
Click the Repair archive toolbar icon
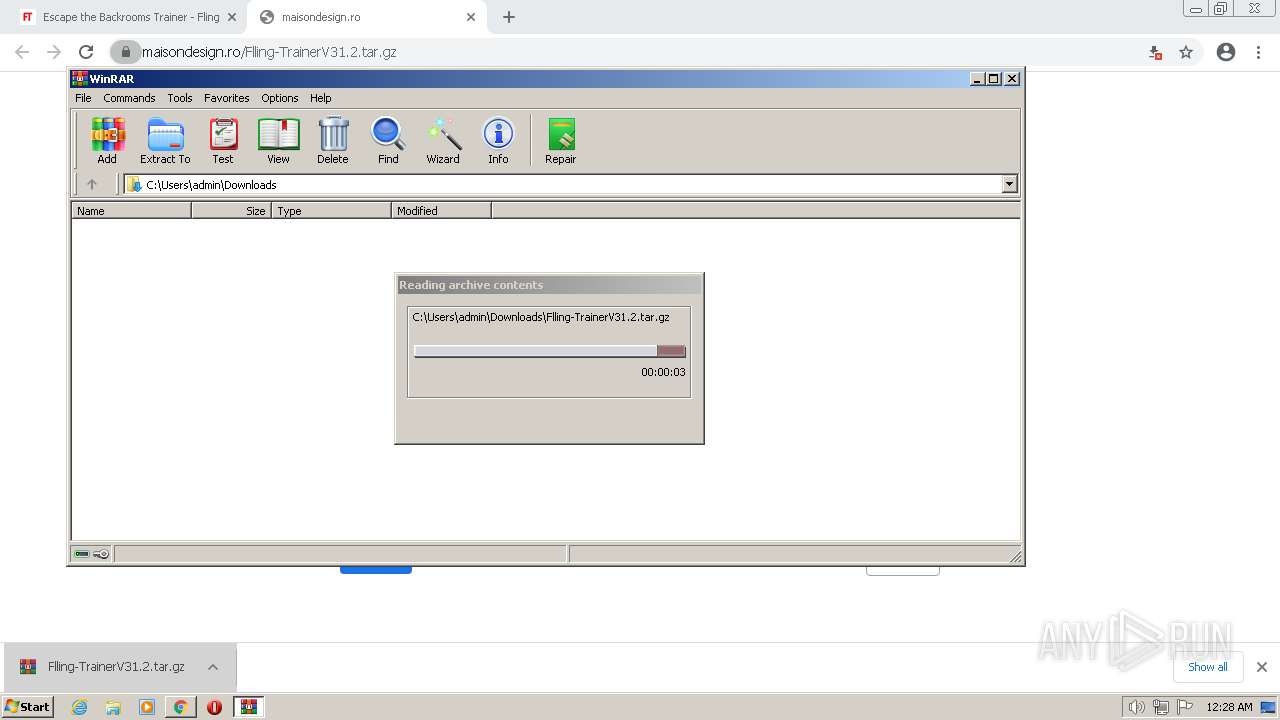(561, 141)
